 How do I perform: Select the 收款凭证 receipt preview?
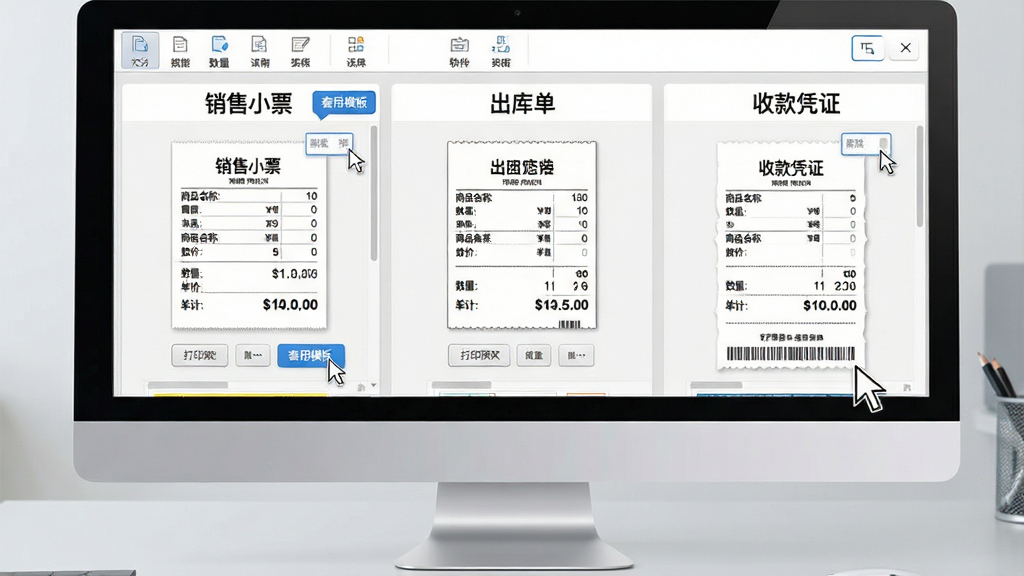coord(791,255)
